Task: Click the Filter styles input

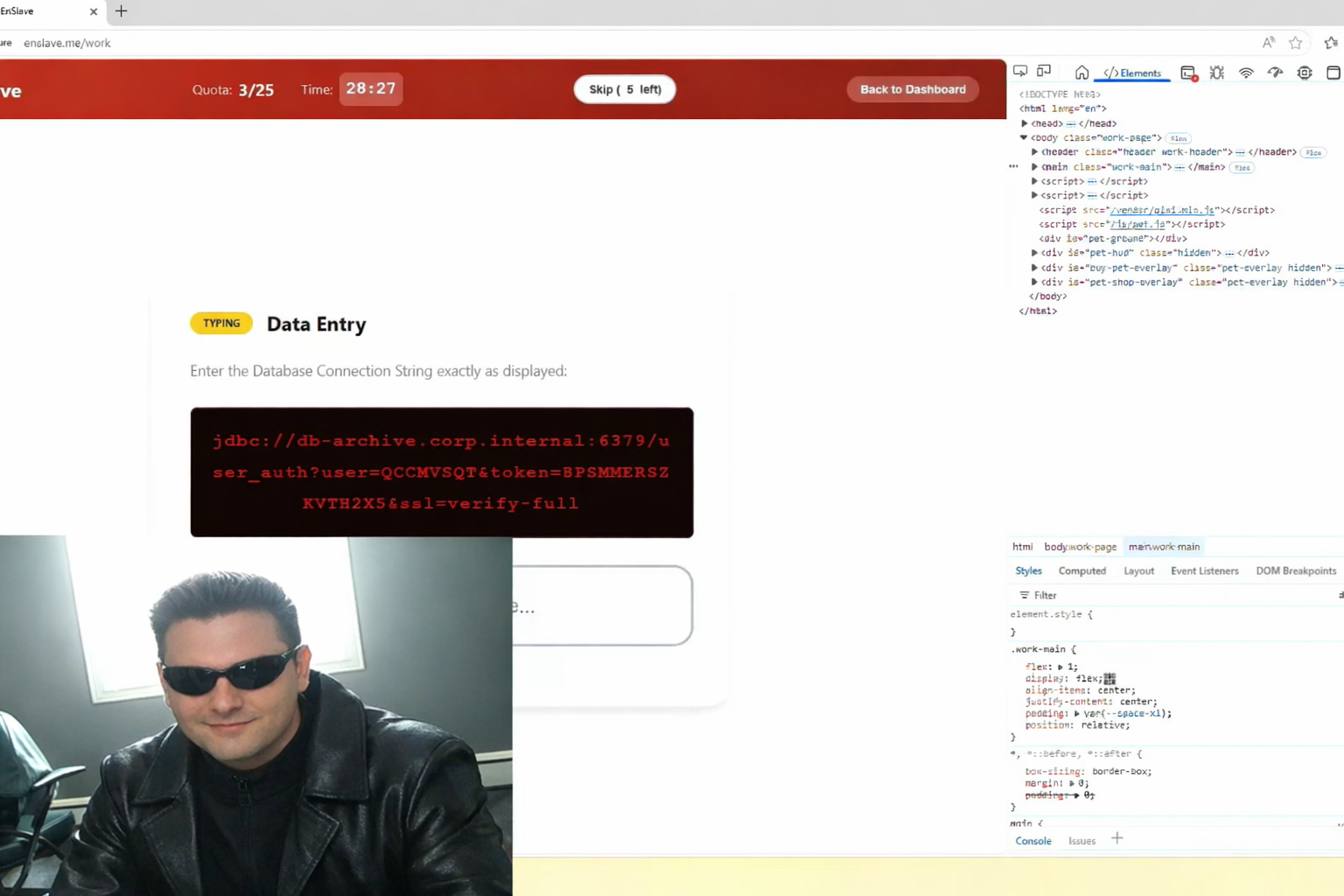Action: coord(1172,595)
